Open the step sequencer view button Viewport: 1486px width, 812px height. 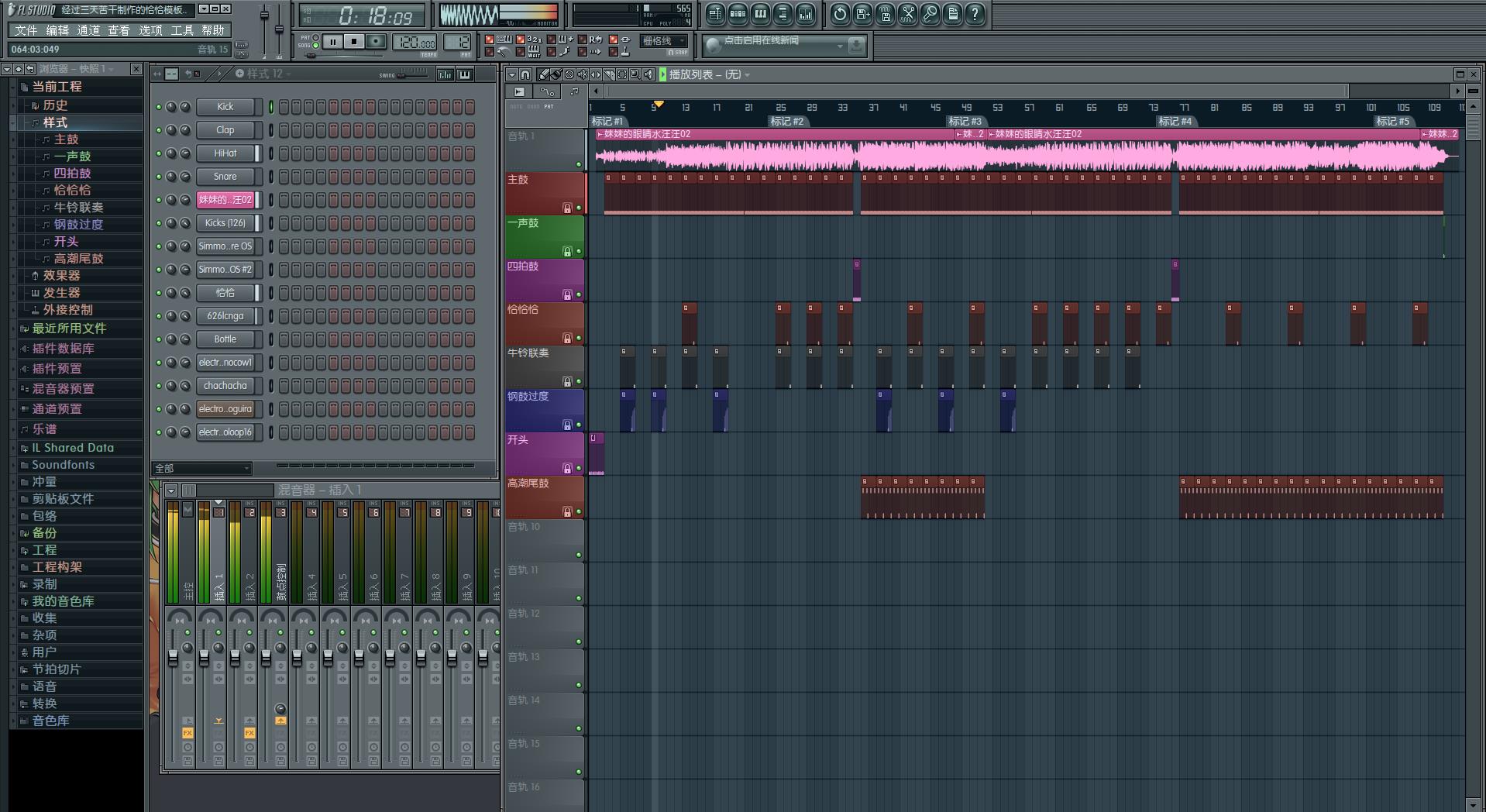(738, 14)
